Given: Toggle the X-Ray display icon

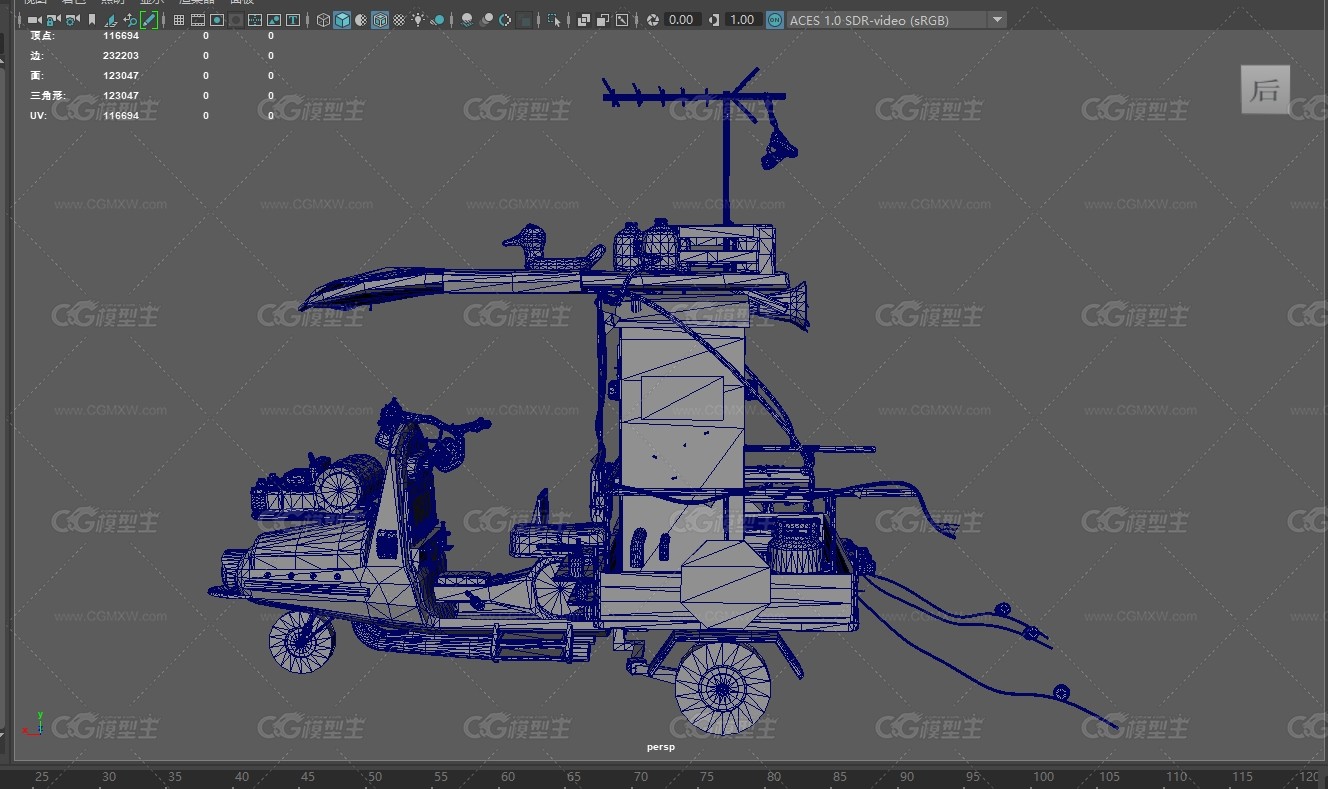Looking at the screenshot, I should point(584,20).
